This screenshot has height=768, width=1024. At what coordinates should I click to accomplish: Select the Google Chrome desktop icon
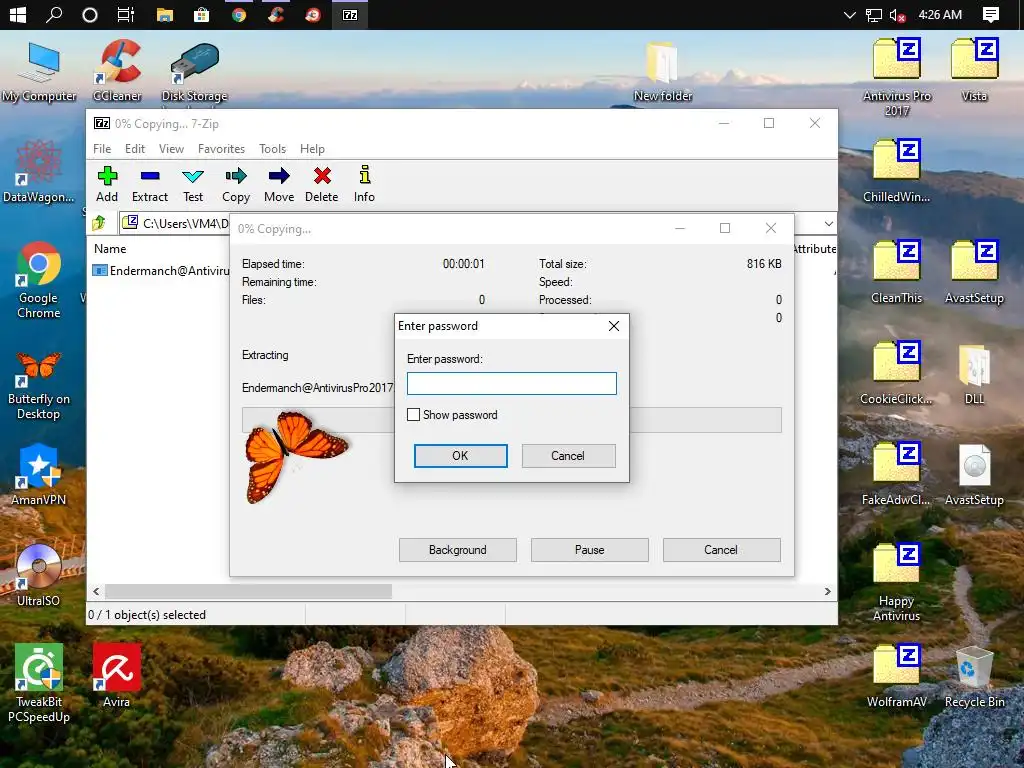(x=39, y=281)
